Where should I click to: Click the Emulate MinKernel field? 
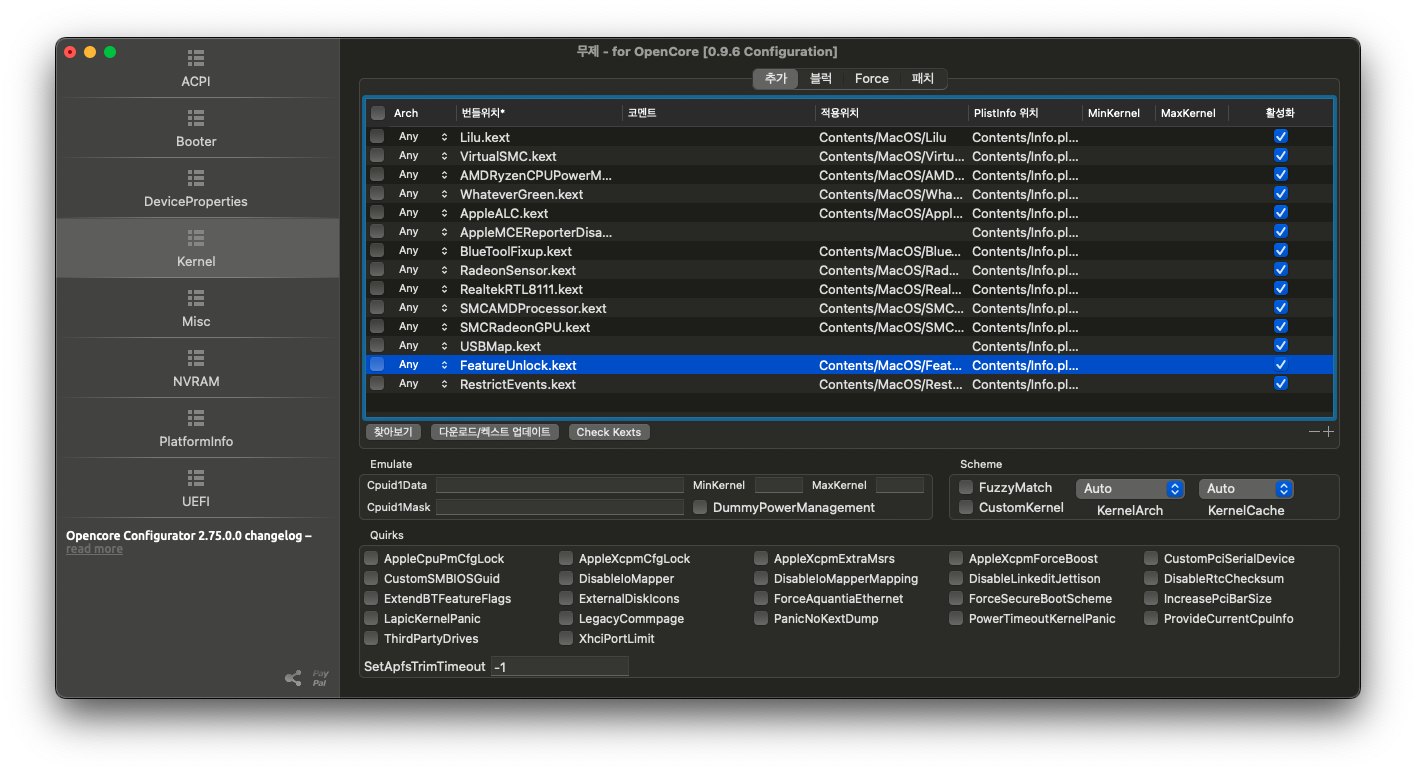[x=779, y=485]
